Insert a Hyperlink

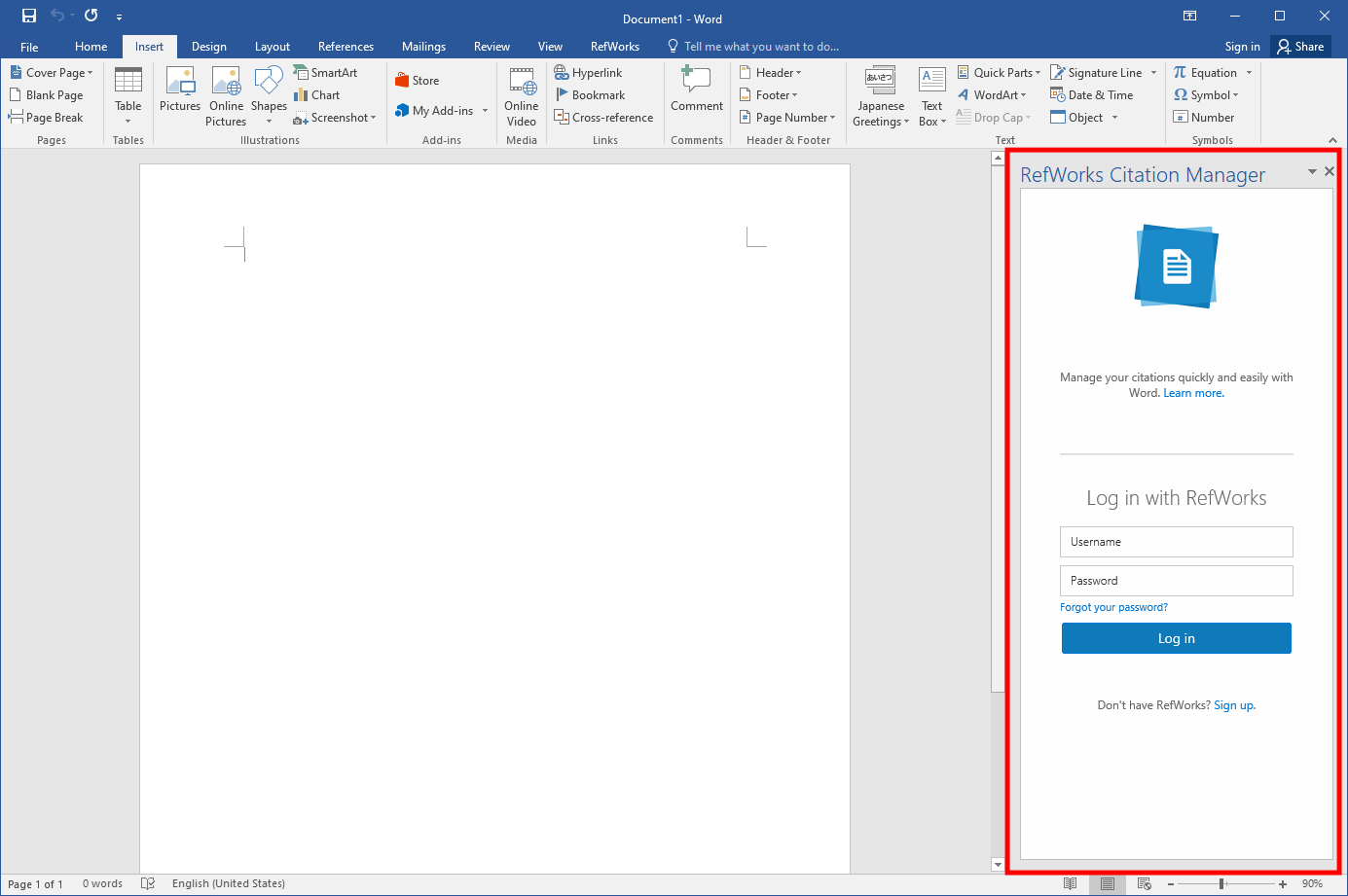point(589,73)
